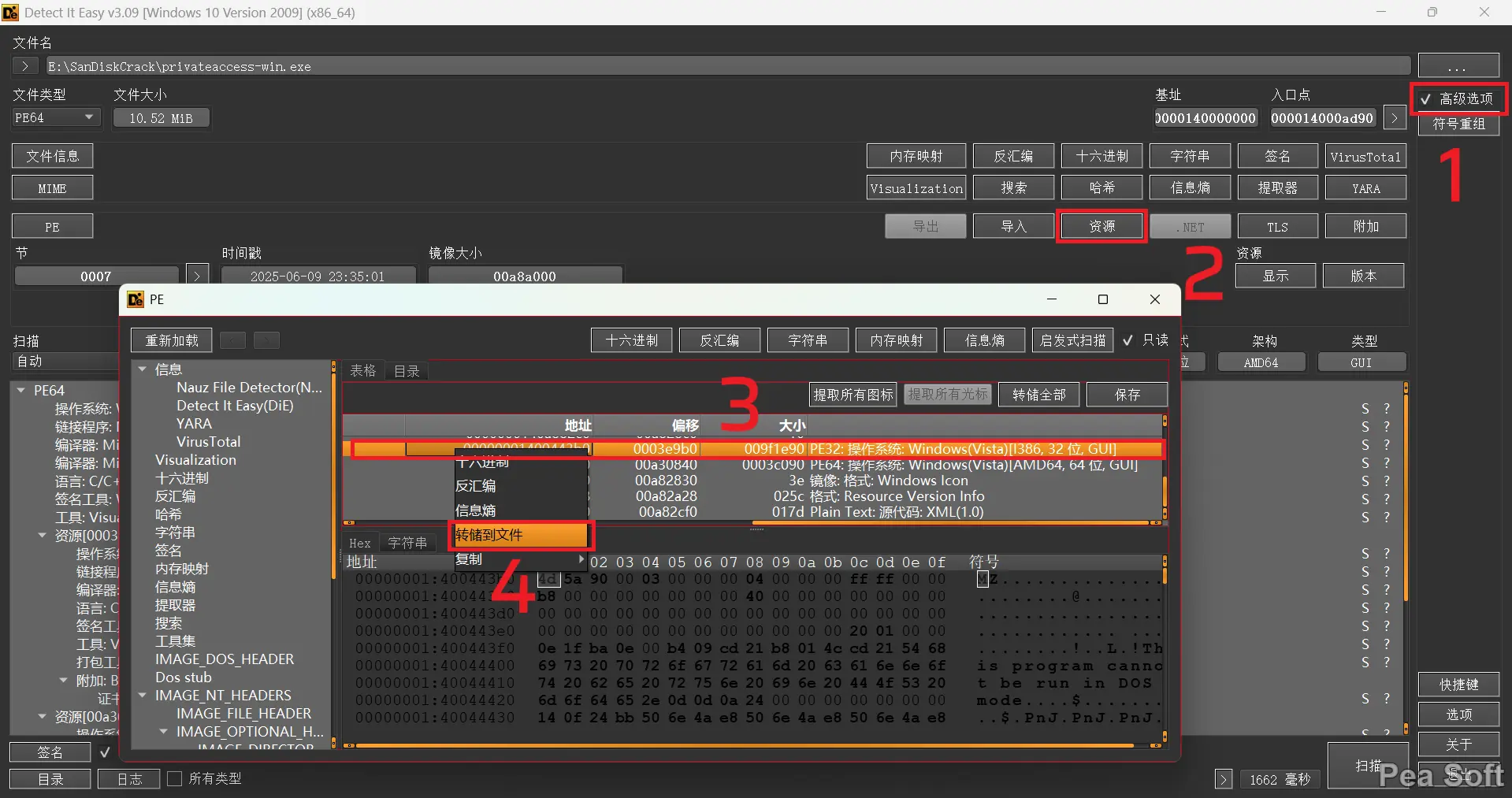Select Detect It Easy(DiE) in the PE tree
The width and height of the screenshot is (1512, 798).
click(235, 406)
